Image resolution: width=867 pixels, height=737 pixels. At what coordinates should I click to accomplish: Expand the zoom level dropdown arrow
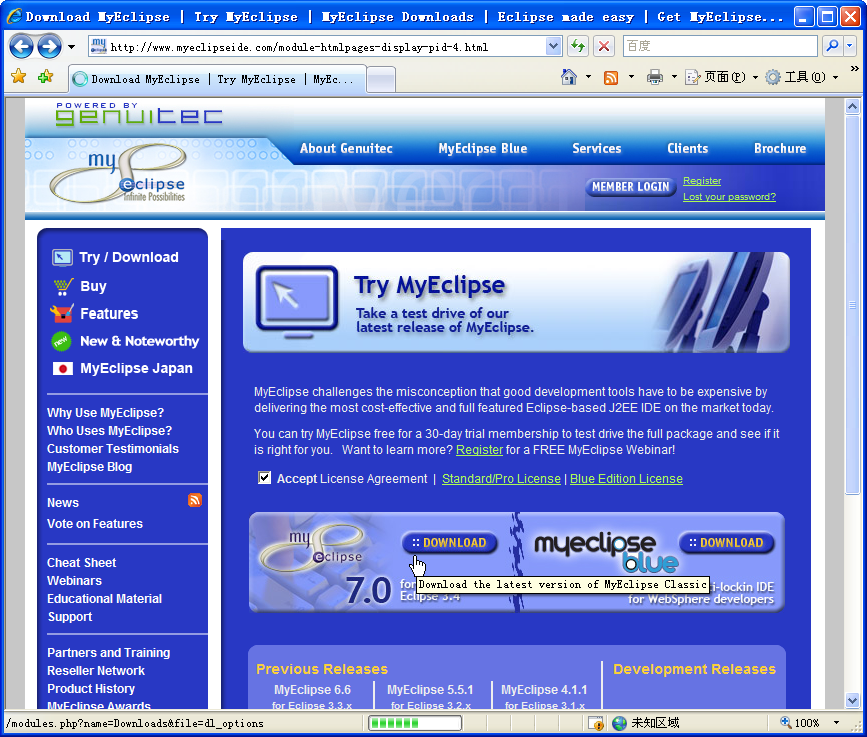click(836, 723)
